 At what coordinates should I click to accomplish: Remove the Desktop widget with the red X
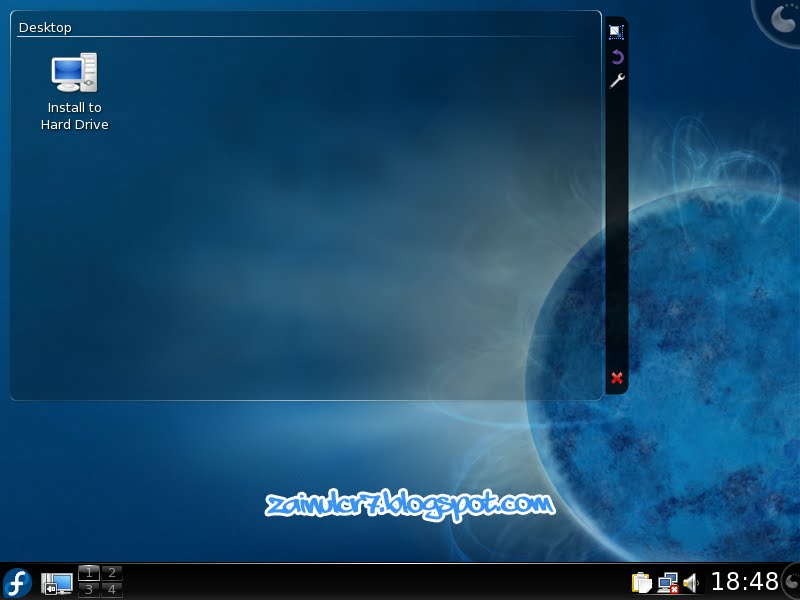(617, 378)
